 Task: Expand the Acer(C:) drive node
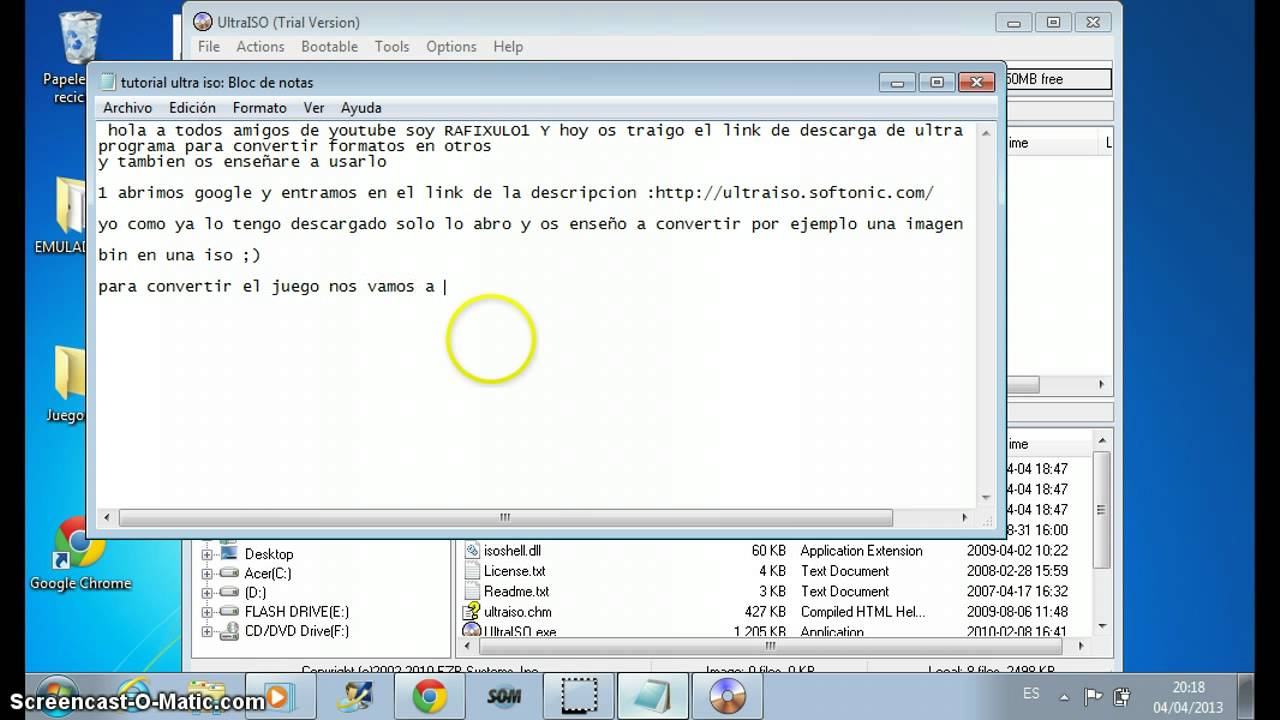click(x=207, y=573)
